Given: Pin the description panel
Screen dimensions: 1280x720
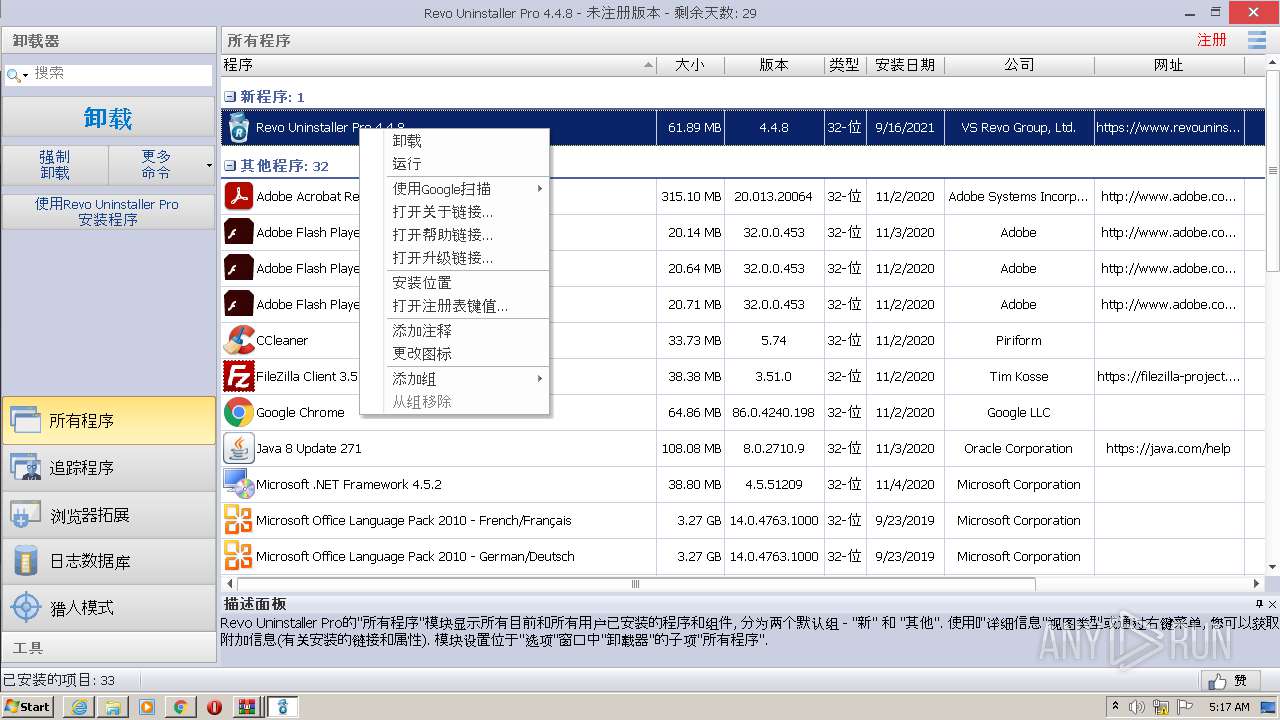Looking at the screenshot, I should (1259, 604).
